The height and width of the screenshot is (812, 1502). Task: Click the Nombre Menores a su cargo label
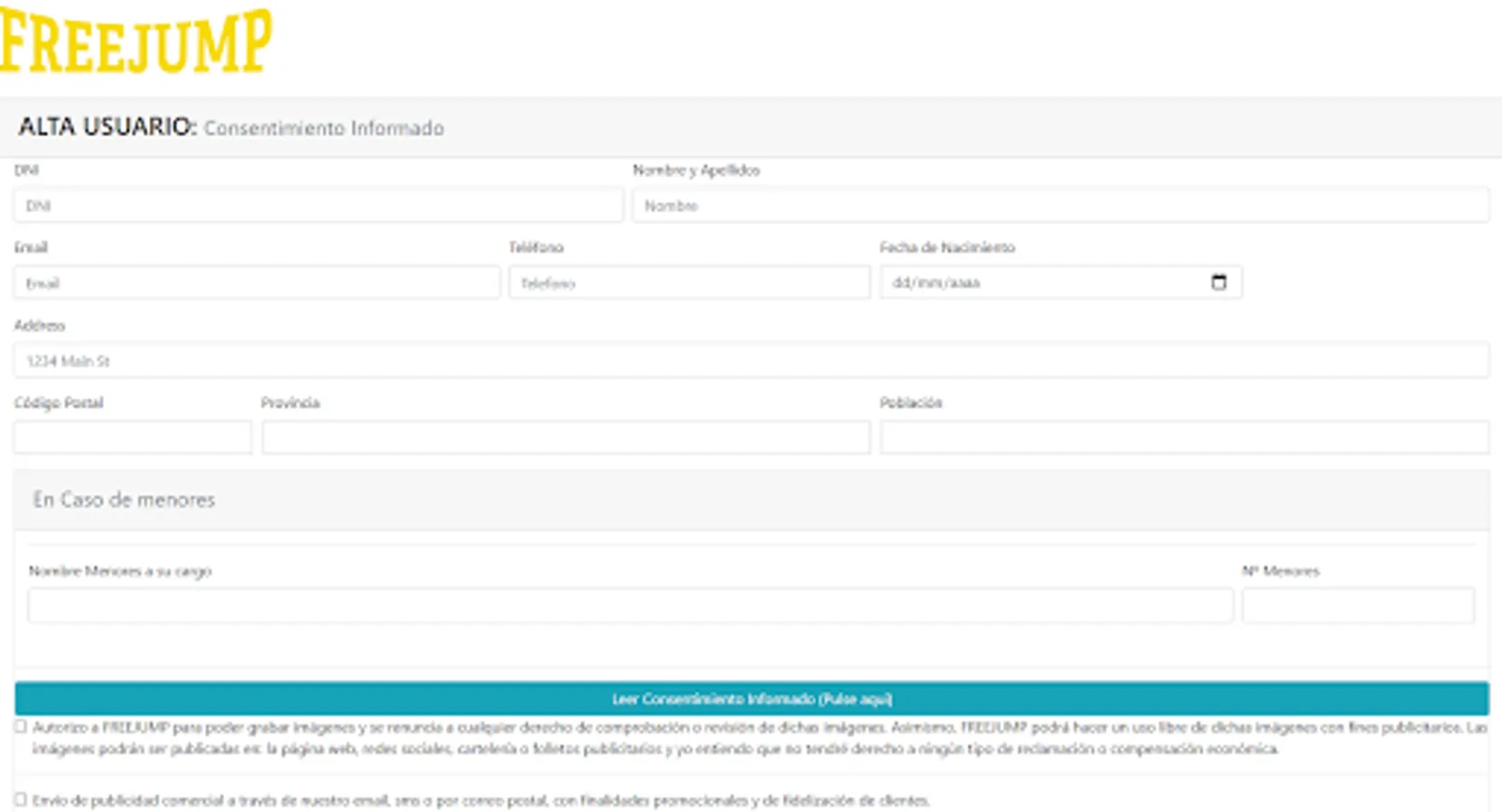click(120, 571)
